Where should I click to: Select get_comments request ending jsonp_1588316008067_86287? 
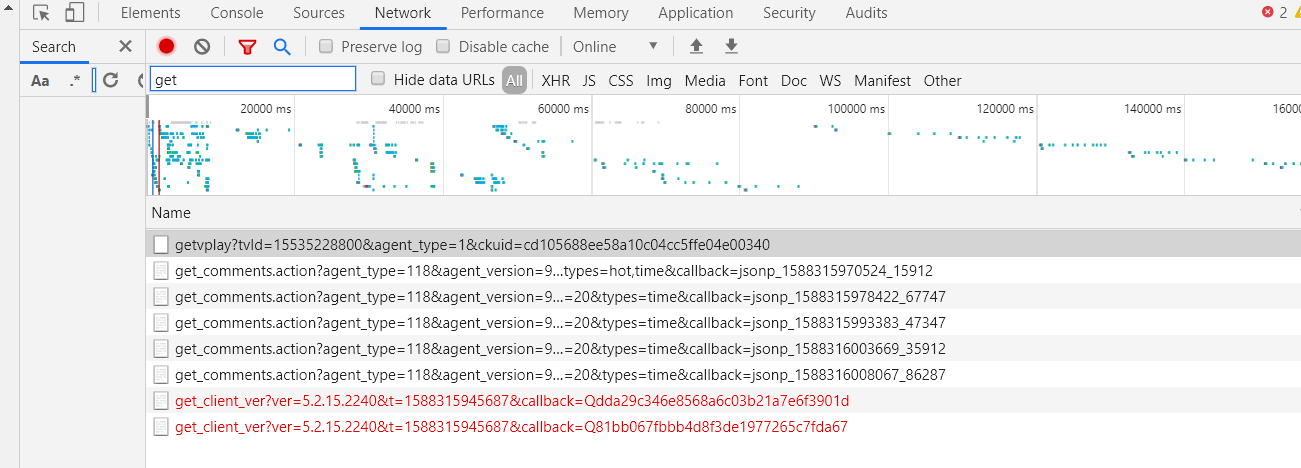click(723, 374)
